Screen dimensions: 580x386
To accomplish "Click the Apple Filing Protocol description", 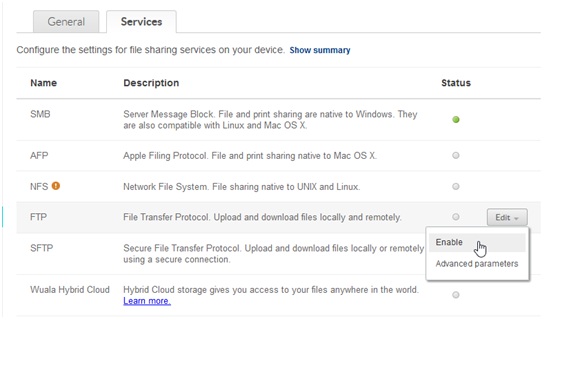I will 250,156.
